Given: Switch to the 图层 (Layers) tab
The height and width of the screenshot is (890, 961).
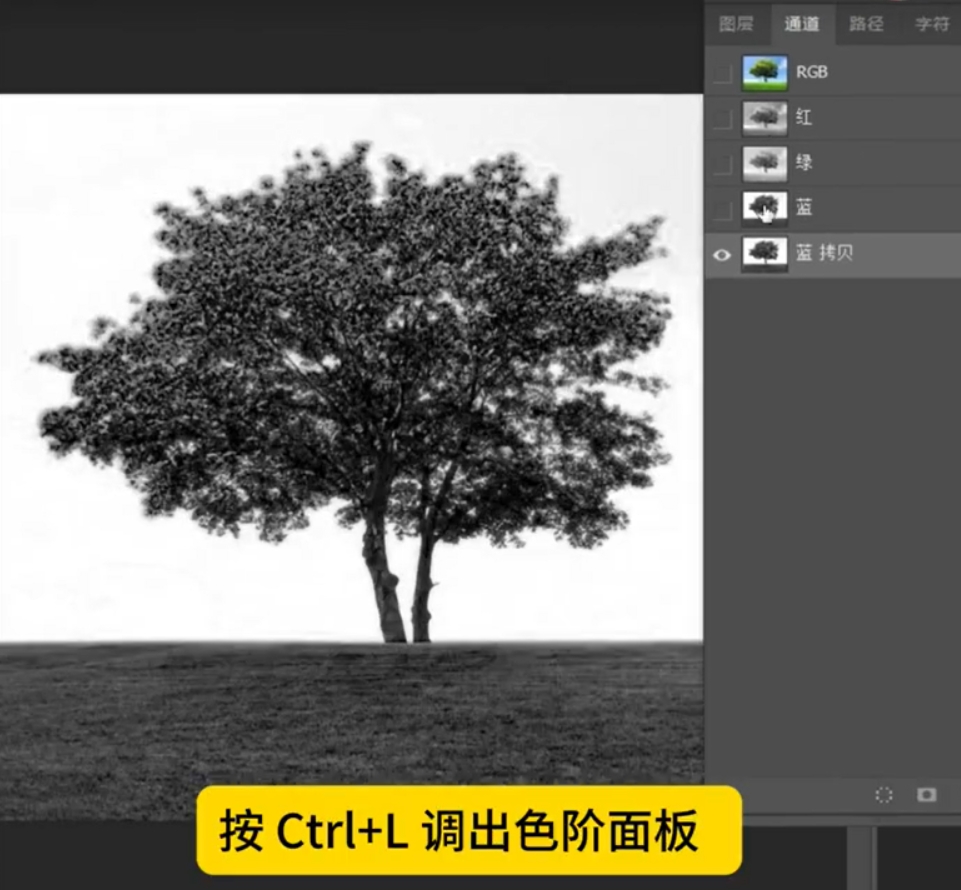Looking at the screenshot, I should click(736, 25).
